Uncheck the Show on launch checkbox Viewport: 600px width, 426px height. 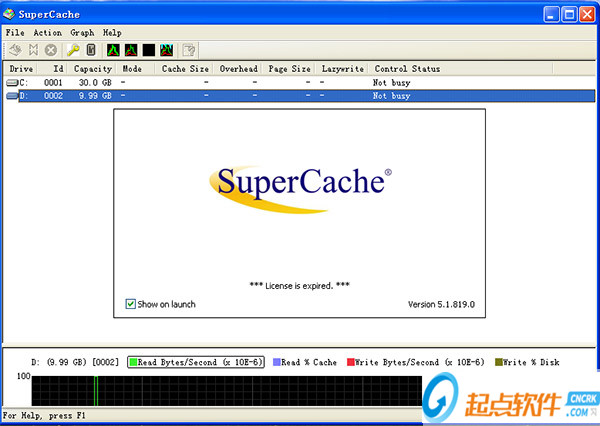click(x=130, y=304)
